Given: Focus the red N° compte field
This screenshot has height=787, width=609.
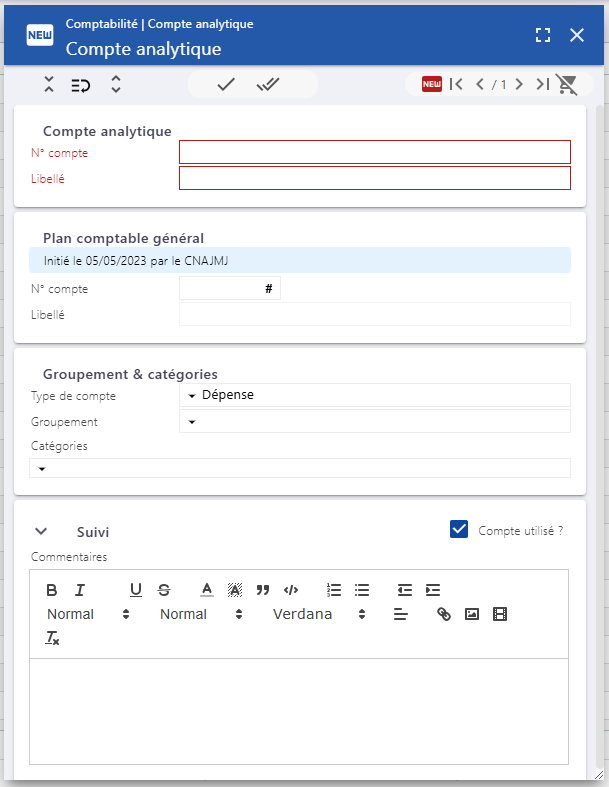Looking at the screenshot, I should tap(375, 152).
